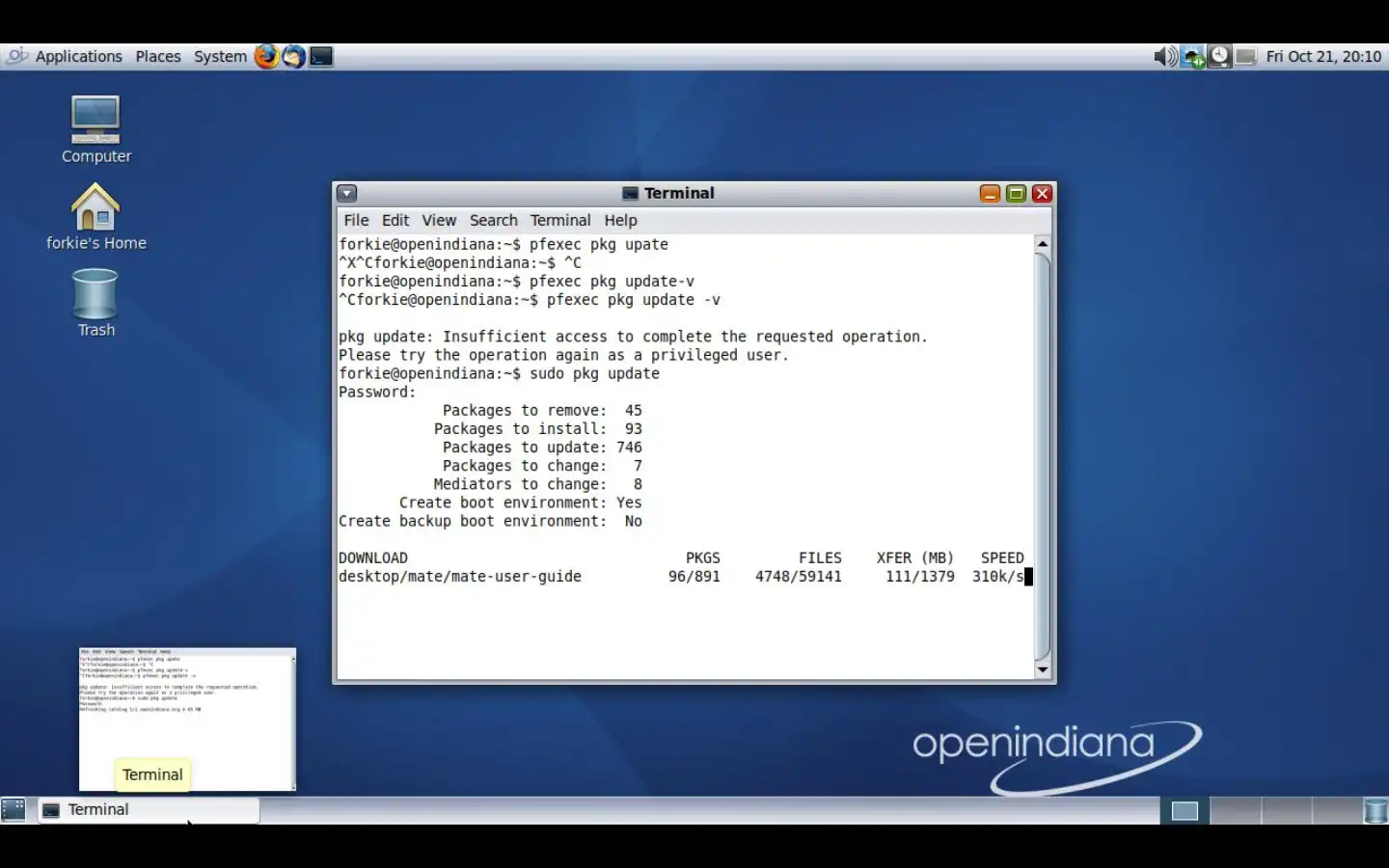
Task: Launch Thunderbird mail from the top panel
Action: tap(293, 56)
